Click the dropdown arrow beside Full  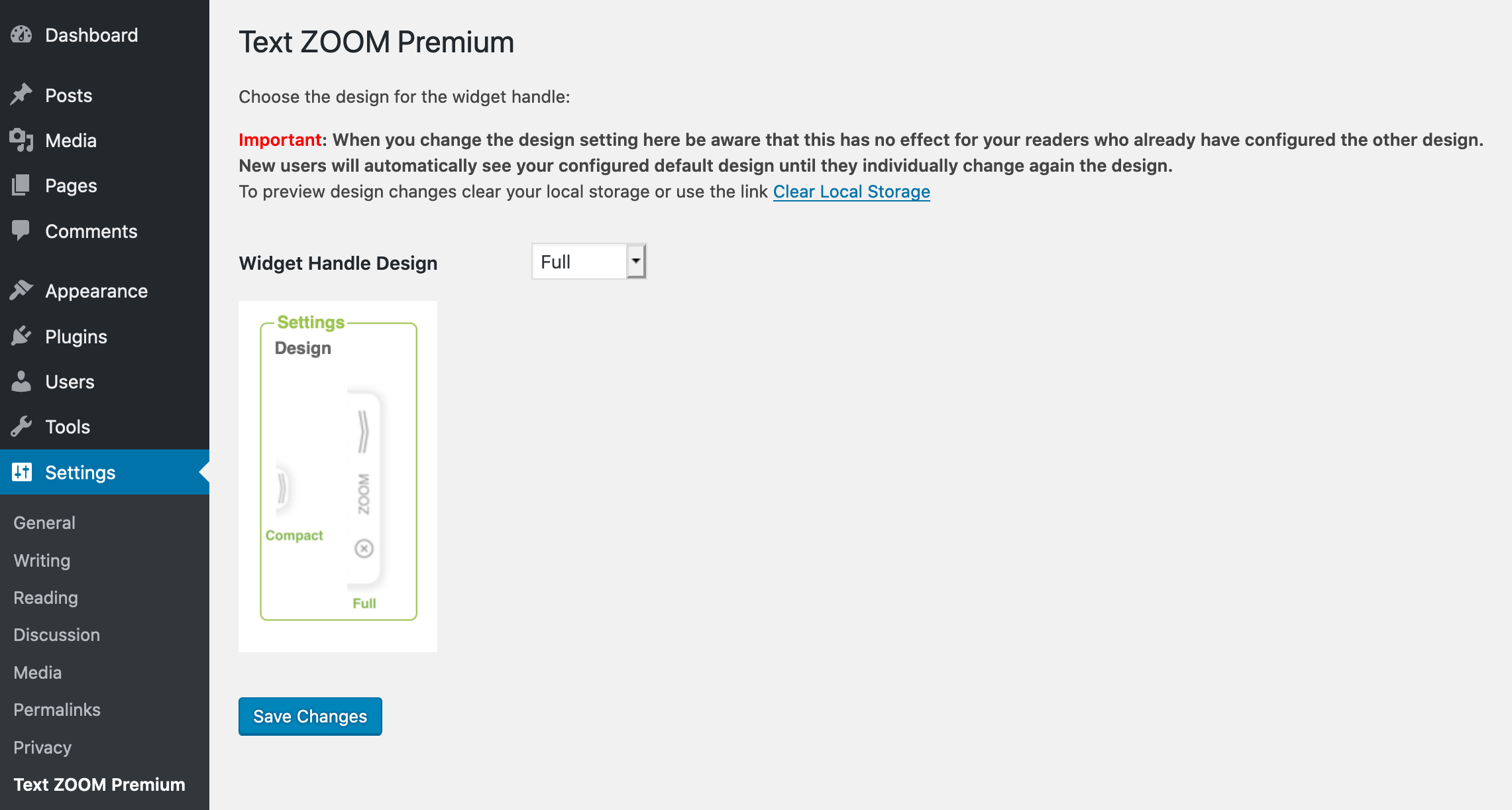point(636,261)
